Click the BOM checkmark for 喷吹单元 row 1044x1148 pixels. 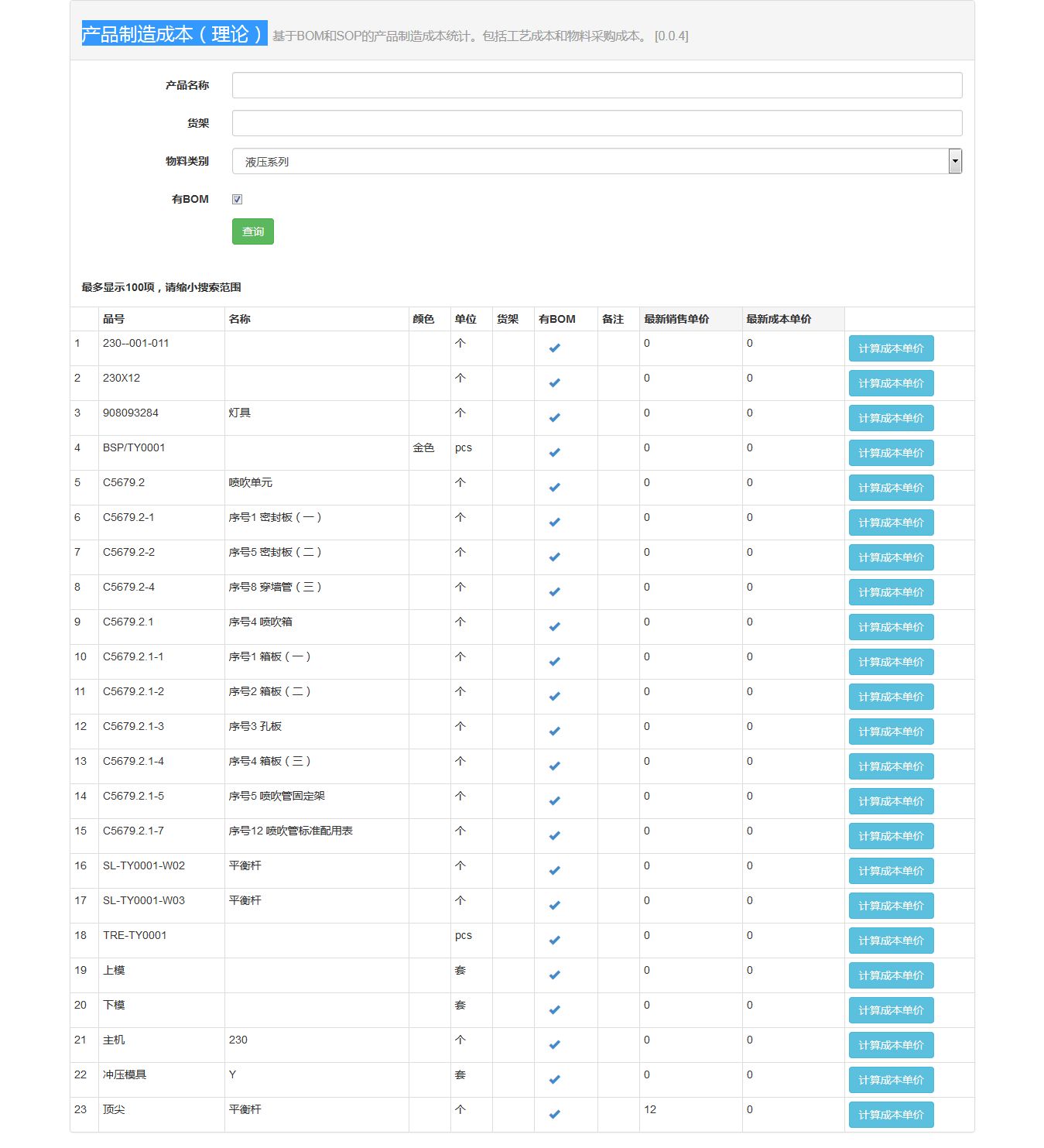click(554, 488)
